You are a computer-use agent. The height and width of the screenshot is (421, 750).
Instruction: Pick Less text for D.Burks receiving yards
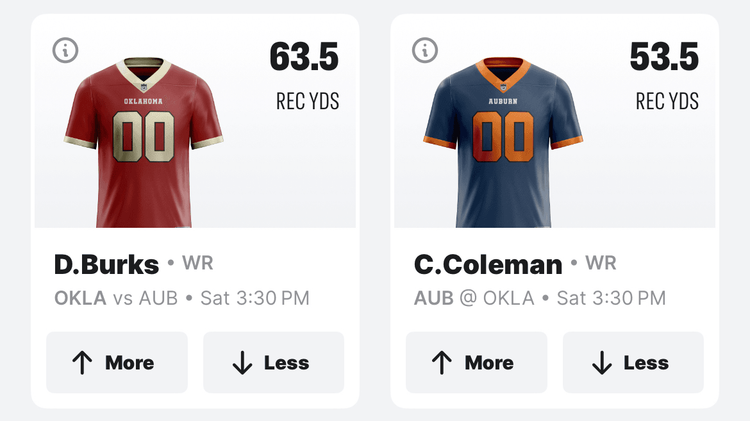tap(286, 363)
